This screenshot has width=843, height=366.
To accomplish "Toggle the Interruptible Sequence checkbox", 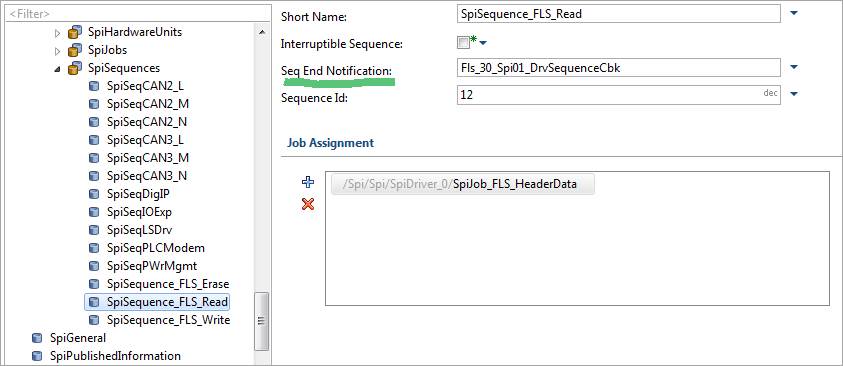I will pos(463,42).
